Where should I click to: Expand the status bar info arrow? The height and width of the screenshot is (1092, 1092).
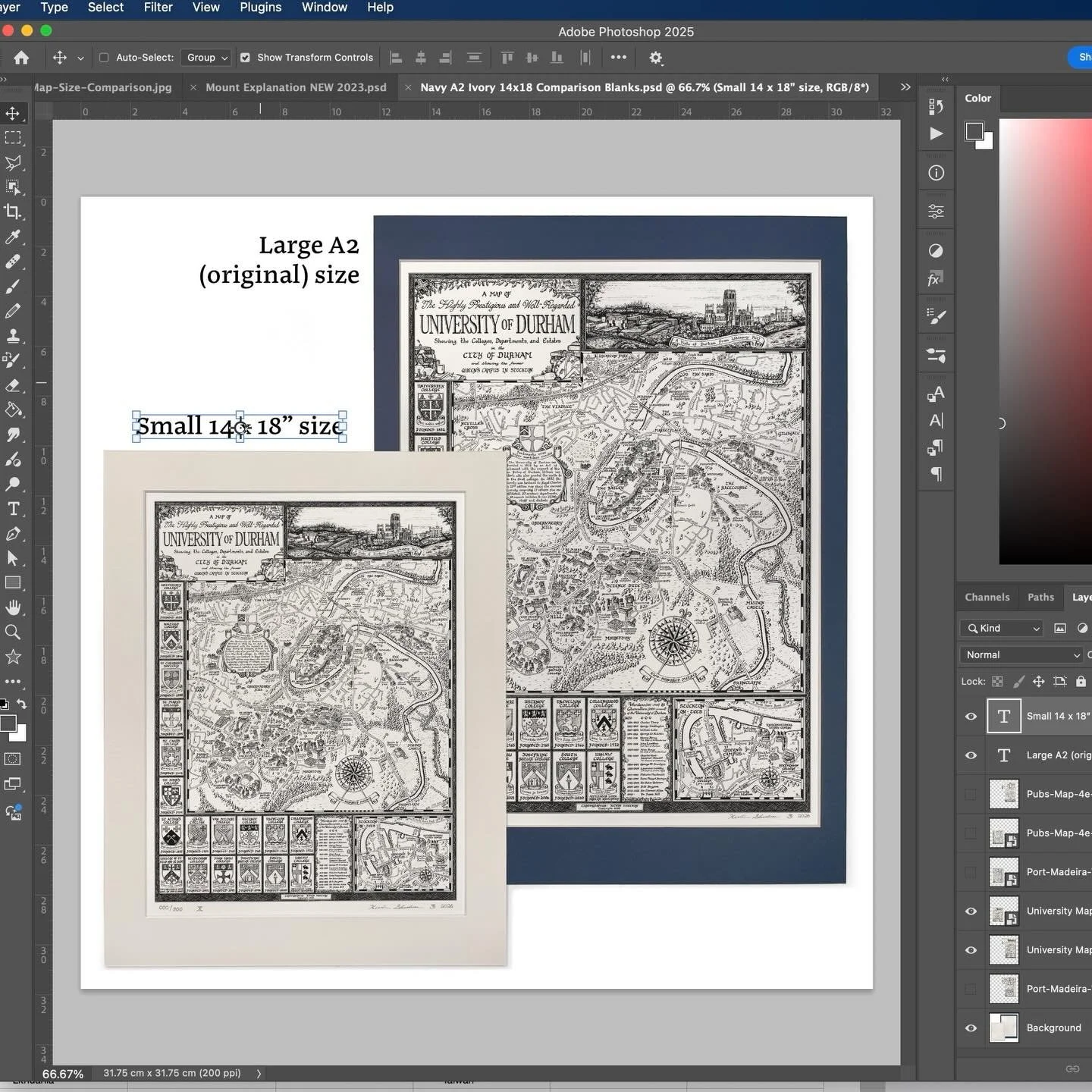point(259,1074)
